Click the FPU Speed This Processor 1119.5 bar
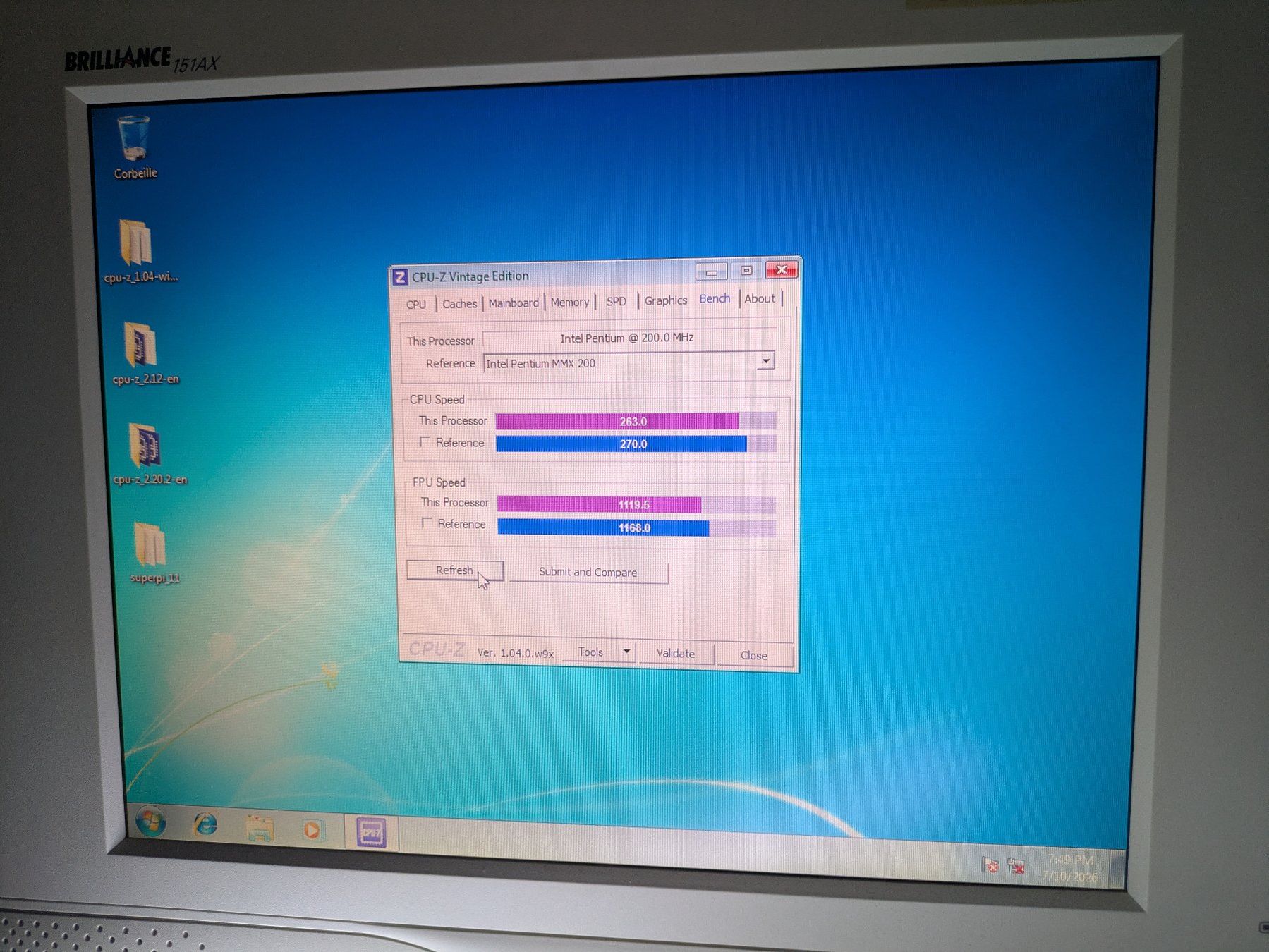The height and width of the screenshot is (952, 1269). [x=636, y=504]
